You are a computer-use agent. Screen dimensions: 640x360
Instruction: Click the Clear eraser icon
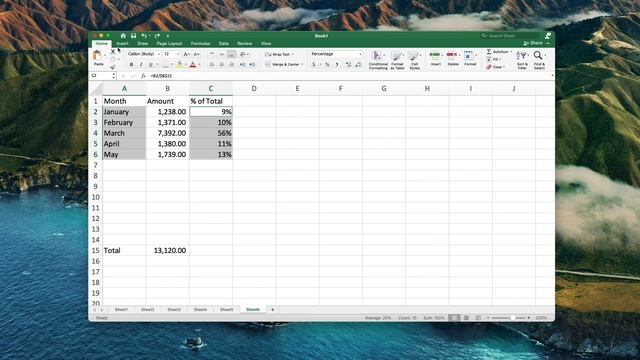click(x=489, y=67)
